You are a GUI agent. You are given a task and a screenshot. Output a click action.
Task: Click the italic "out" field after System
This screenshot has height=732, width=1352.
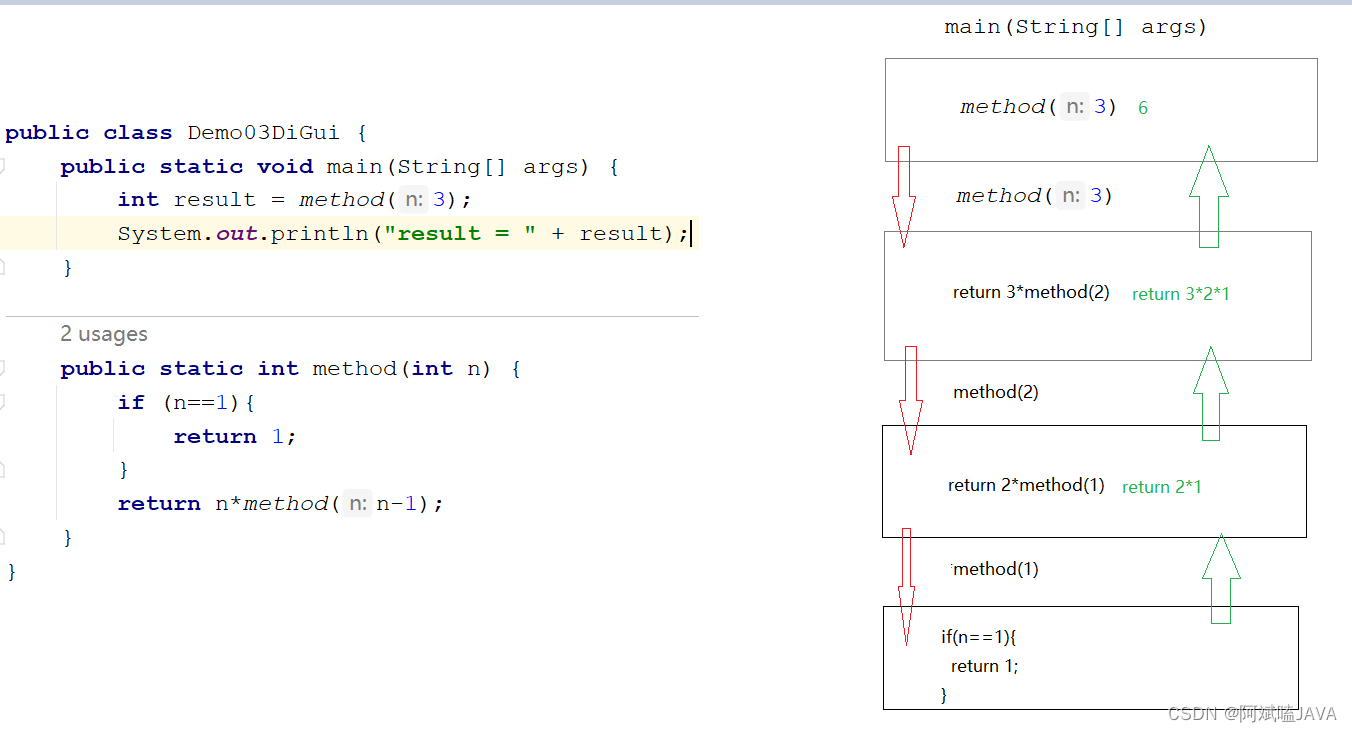point(237,233)
